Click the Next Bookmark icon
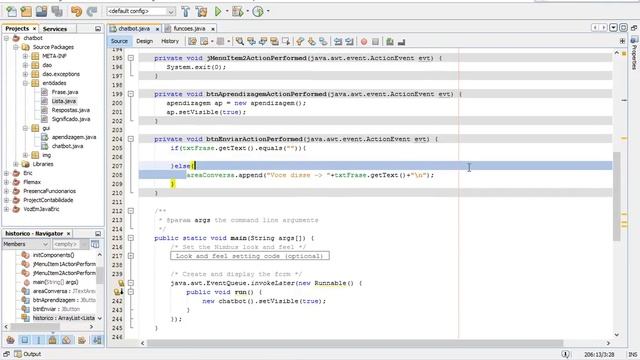This screenshot has height=360, width=640. [311, 41]
